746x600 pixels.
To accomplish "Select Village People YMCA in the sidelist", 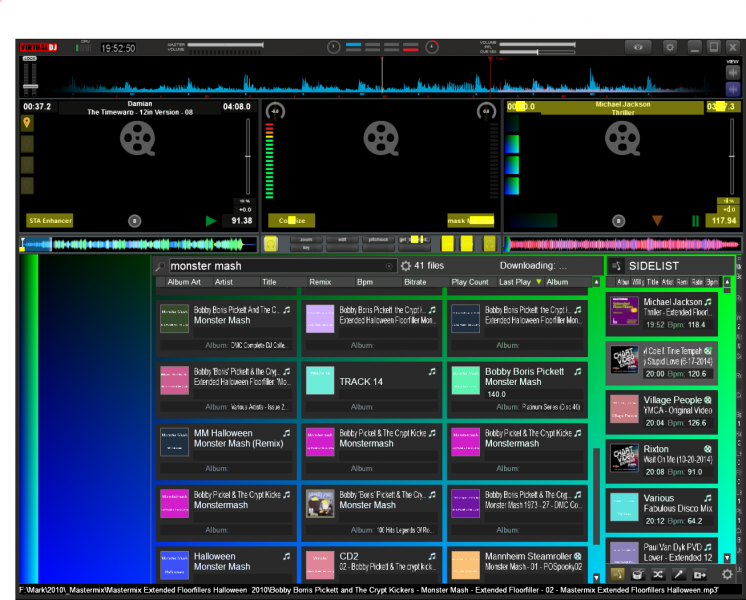I will [x=660, y=410].
